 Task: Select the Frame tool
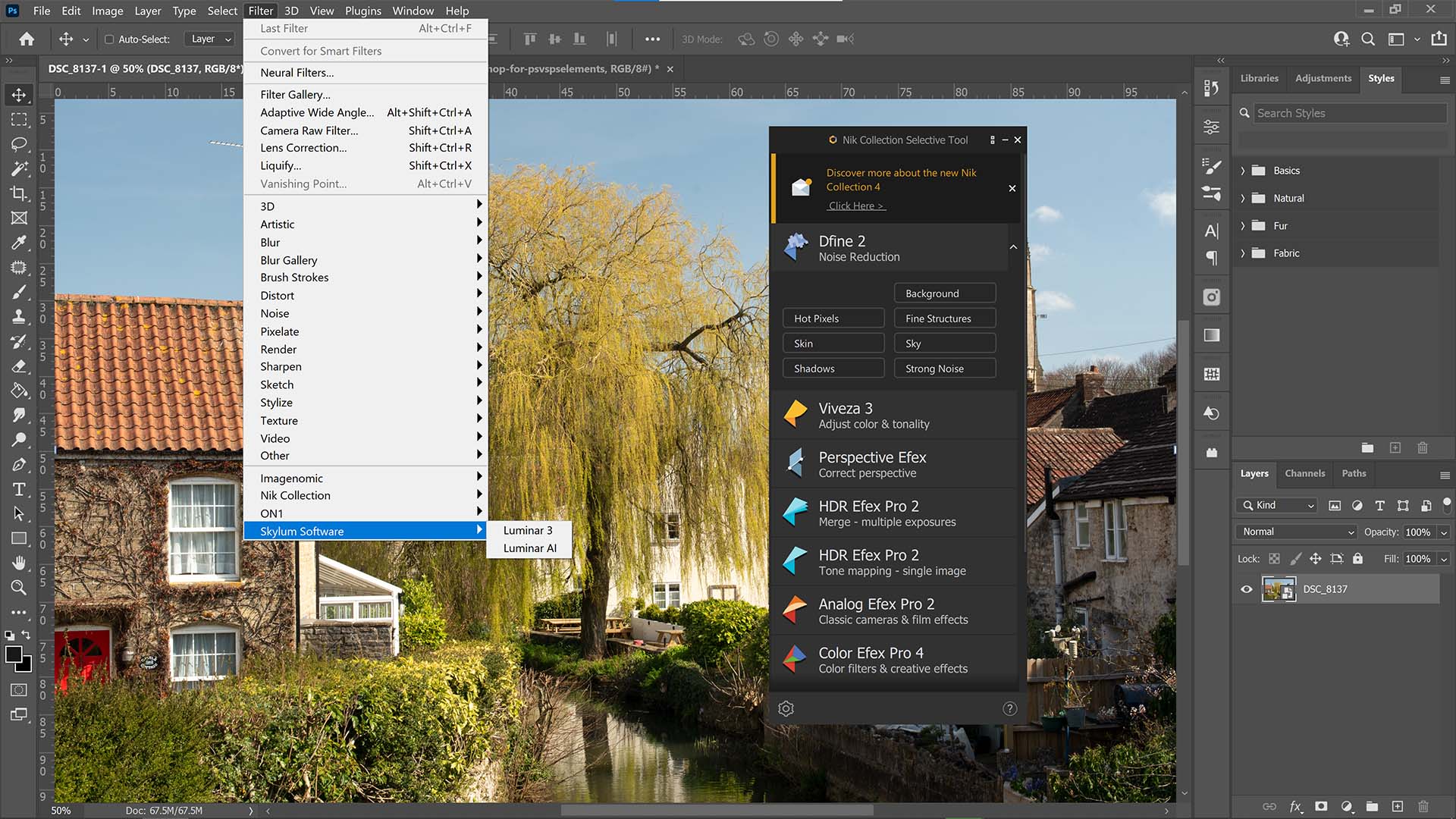19,218
